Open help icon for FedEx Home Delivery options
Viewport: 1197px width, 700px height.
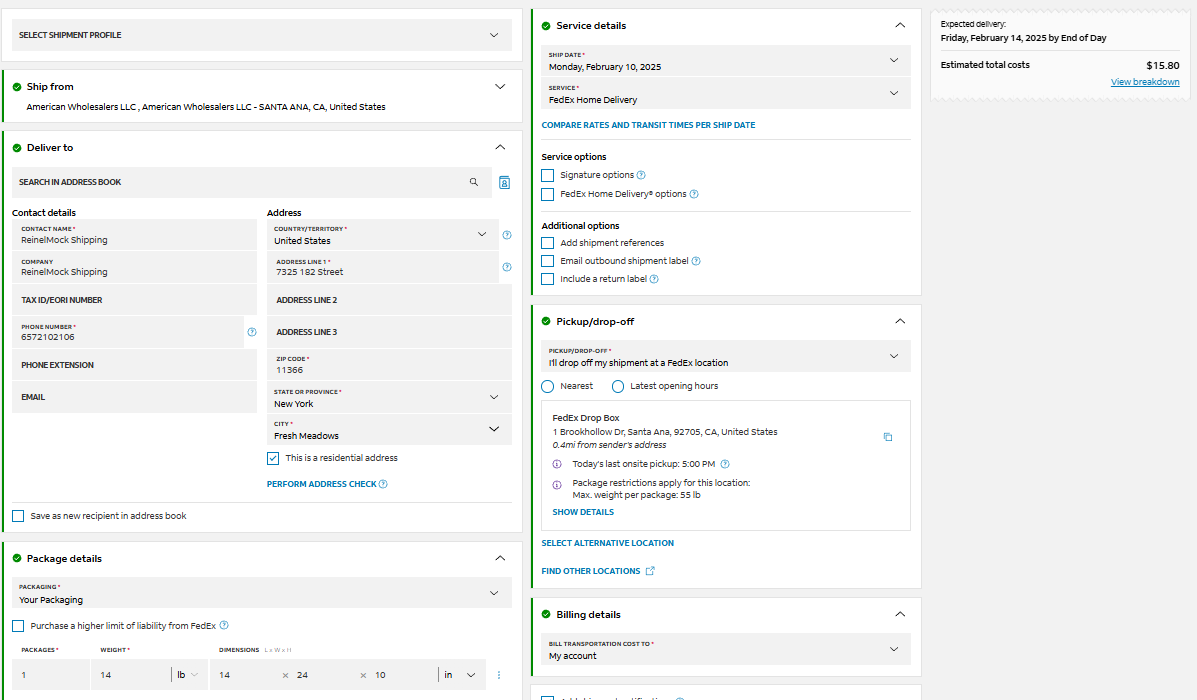pos(694,194)
